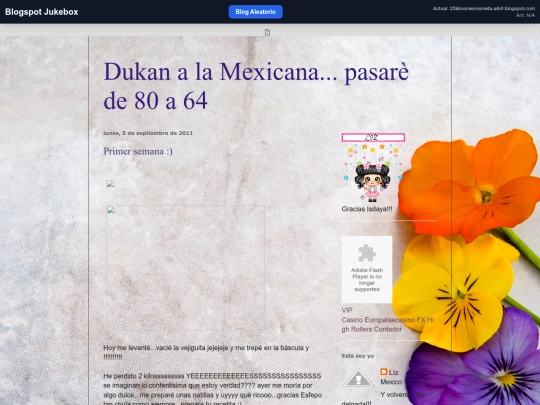Open the post titled Primer semana :)
The width and height of the screenshot is (540, 405).
pos(138,151)
